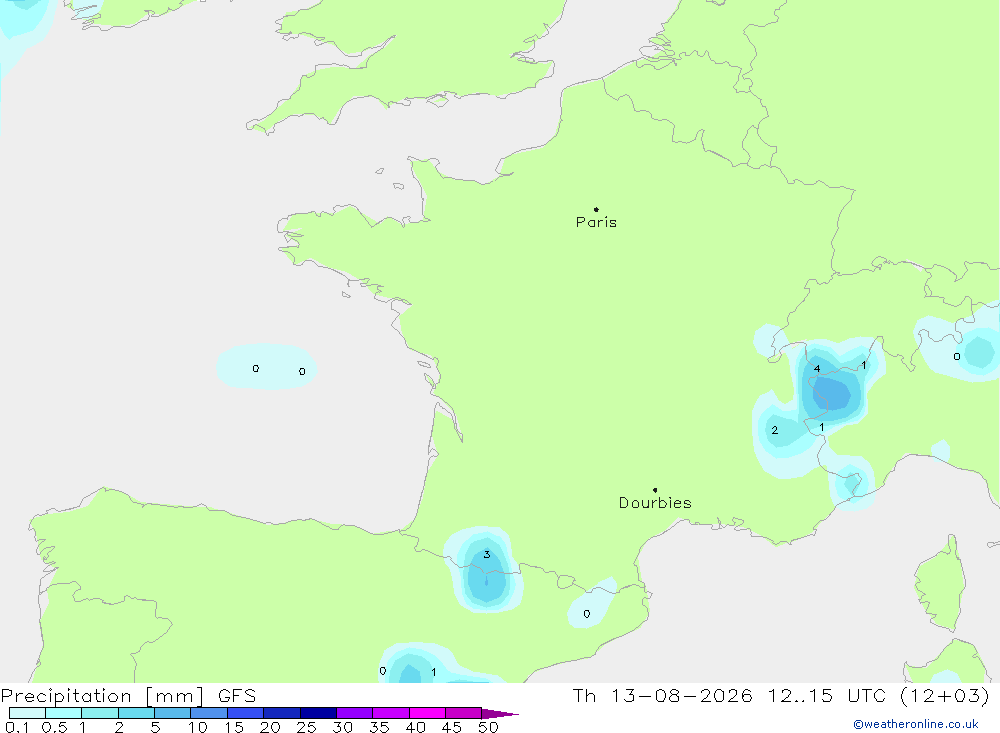Image resolution: width=1000 pixels, height=733 pixels.
Task: Pick legend swatch between 30 and 35
Action: (355, 713)
